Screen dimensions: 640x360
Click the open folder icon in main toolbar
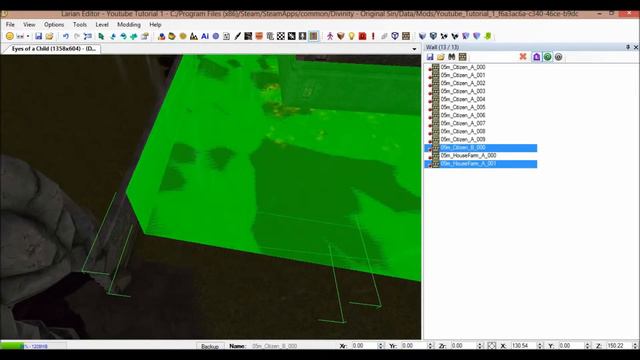point(49,36)
